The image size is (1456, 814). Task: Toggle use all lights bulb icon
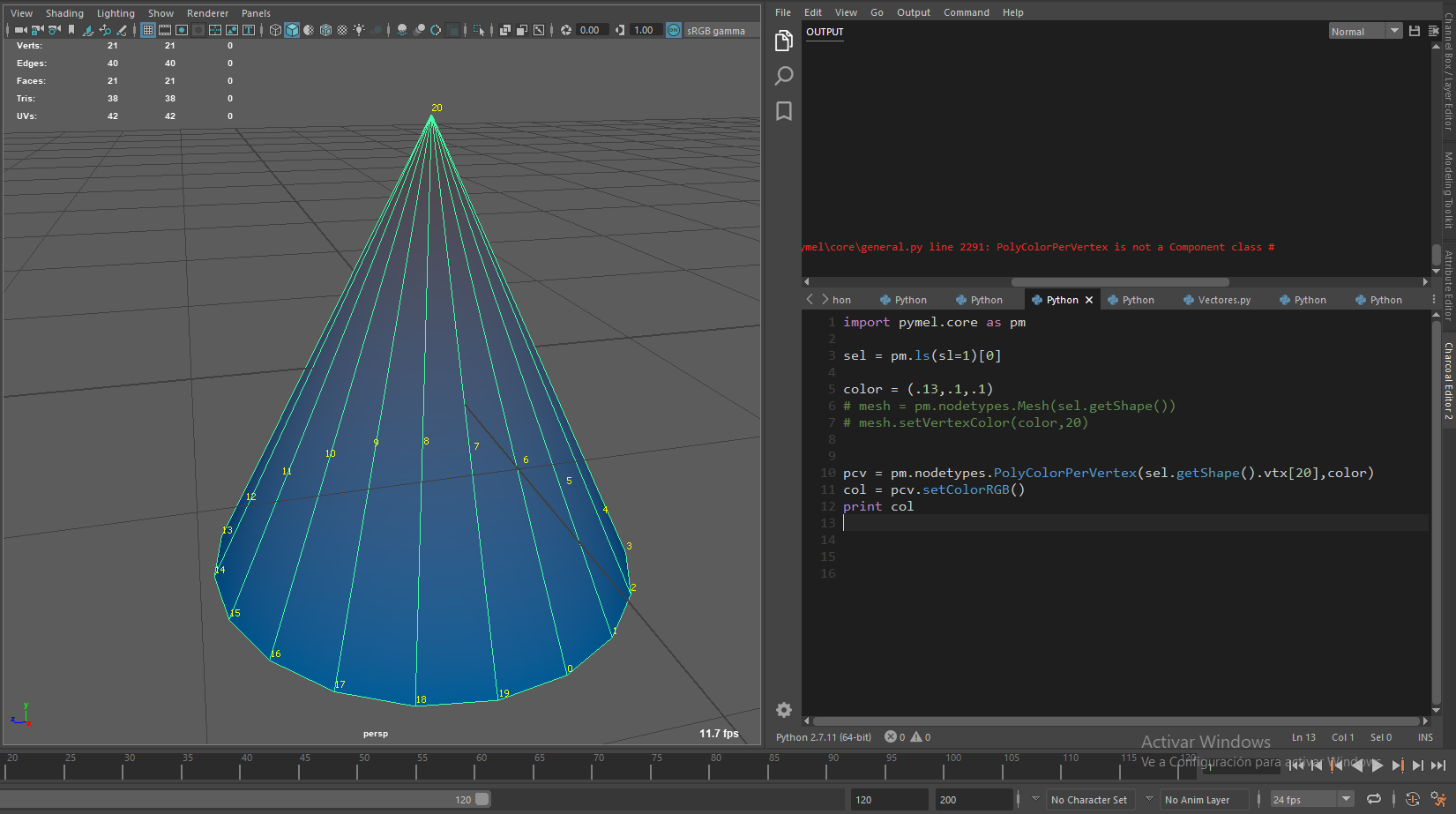tap(359, 30)
